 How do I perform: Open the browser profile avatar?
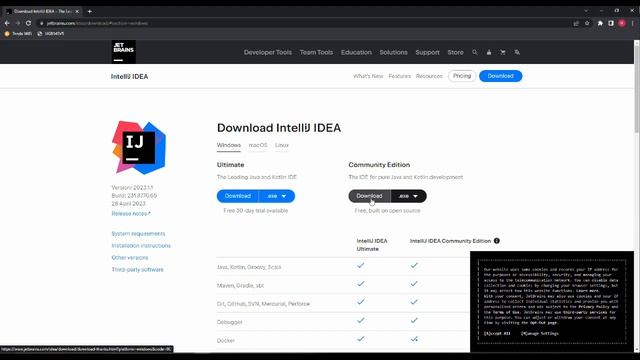[622, 23]
